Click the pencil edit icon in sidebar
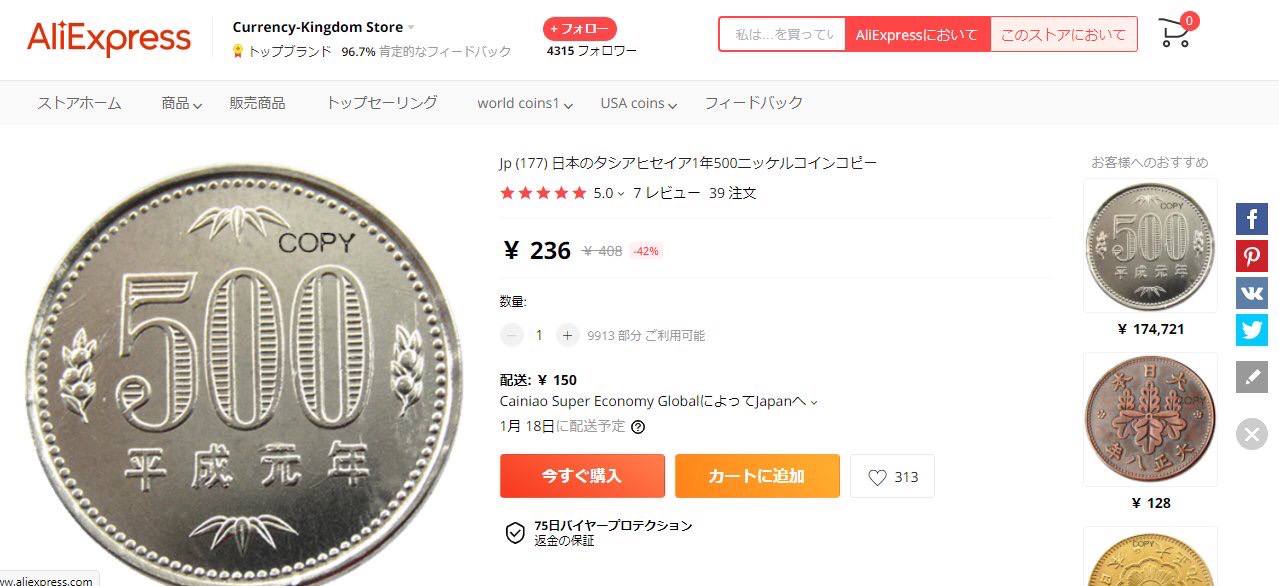The height and width of the screenshot is (586, 1279). click(x=1251, y=377)
